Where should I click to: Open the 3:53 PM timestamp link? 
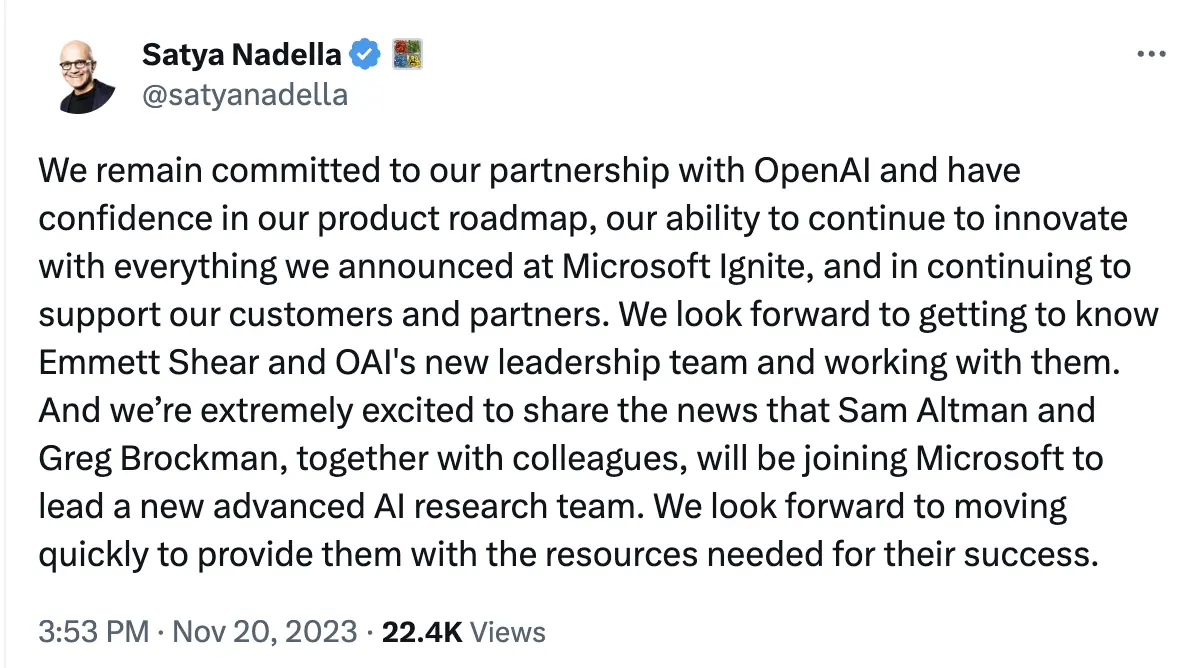tap(93, 632)
